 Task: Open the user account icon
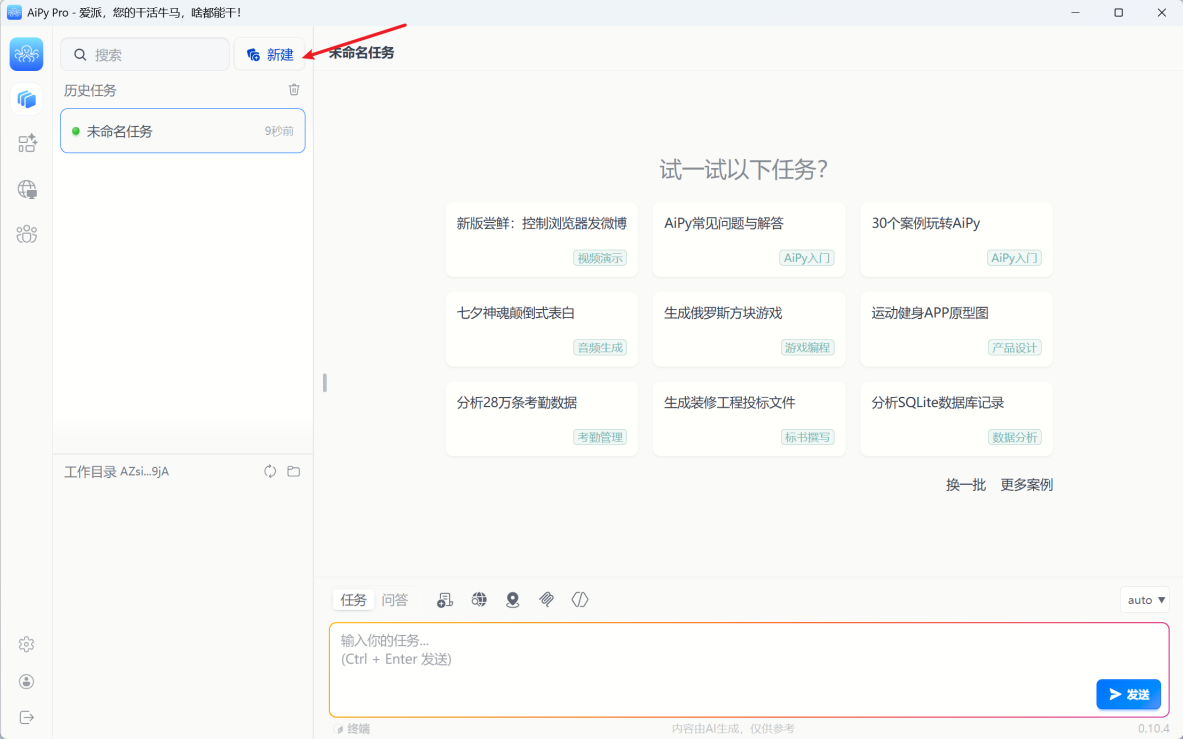(27, 681)
